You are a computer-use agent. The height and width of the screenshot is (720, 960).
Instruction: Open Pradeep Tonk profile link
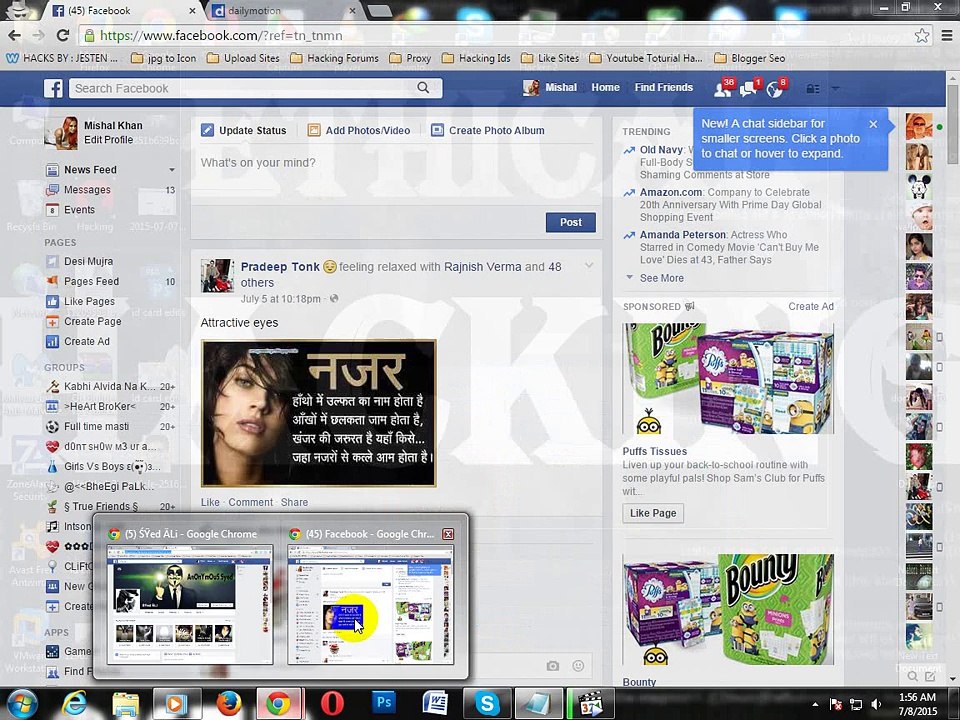pos(280,267)
